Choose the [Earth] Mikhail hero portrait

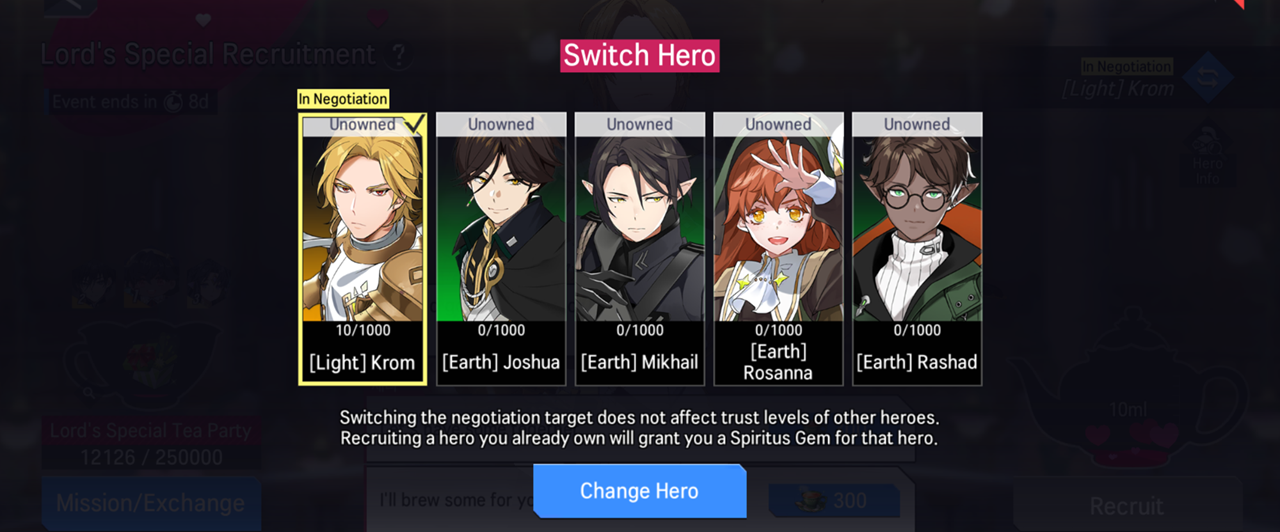coord(639,249)
